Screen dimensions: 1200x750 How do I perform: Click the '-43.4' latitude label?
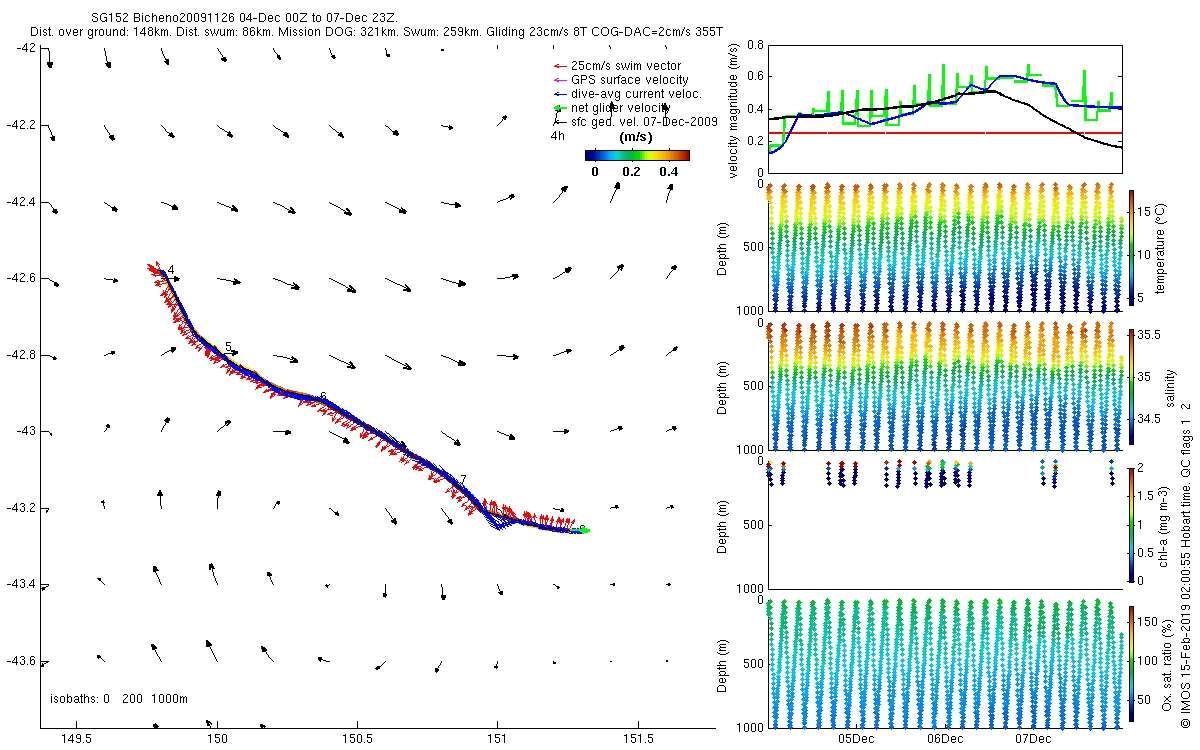pyautogui.click(x=20, y=584)
